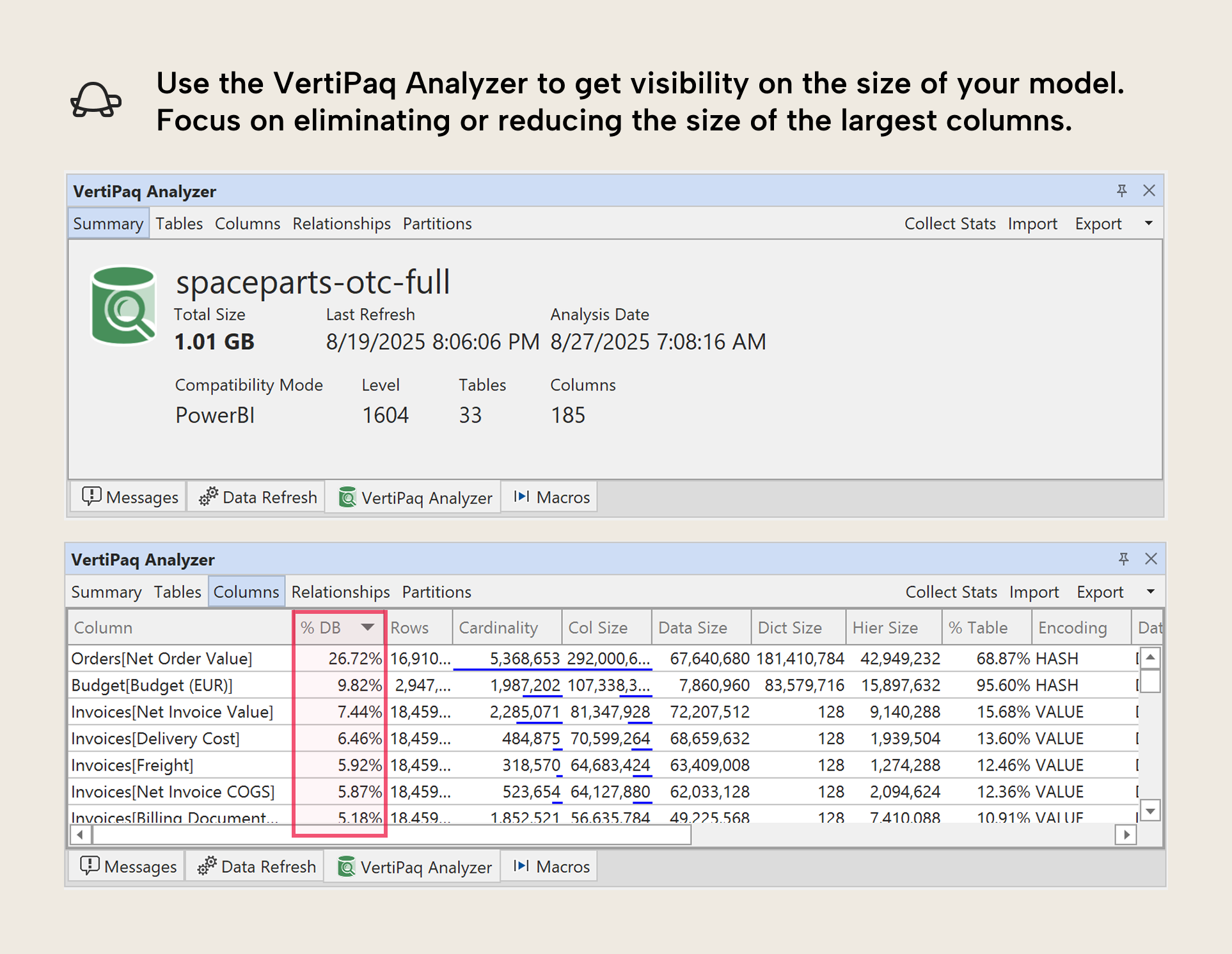Click Collect Stats in upper panel
The width and height of the screenshot is (1232, 954).
tap(950, 224)
